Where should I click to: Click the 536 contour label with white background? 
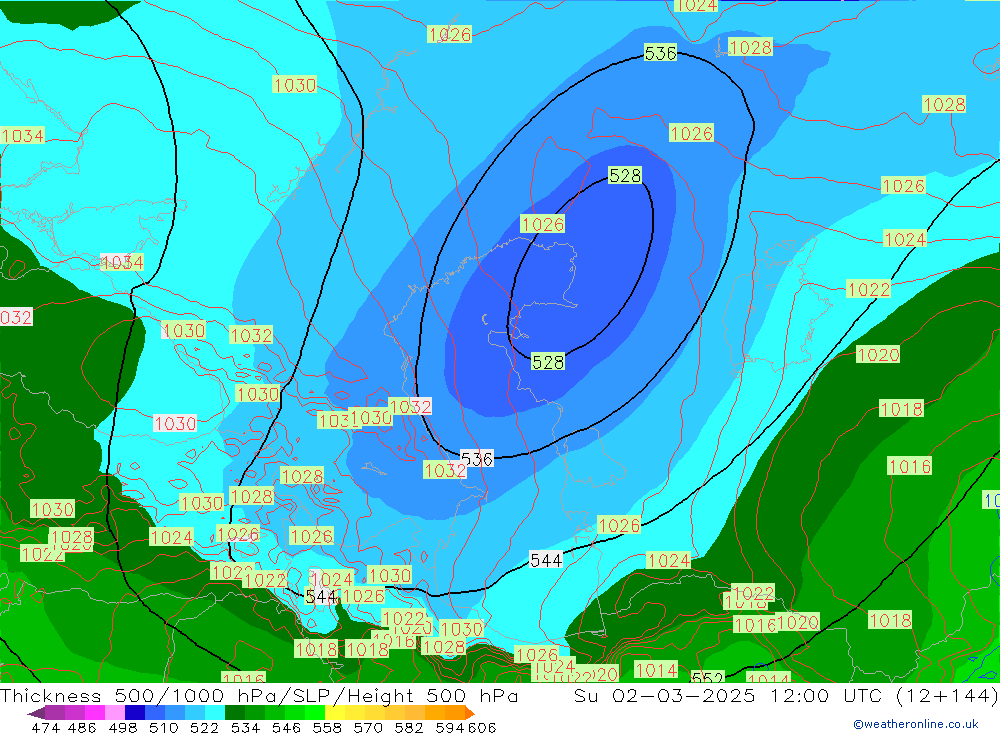pyautogui.click(x=476, y=459)
